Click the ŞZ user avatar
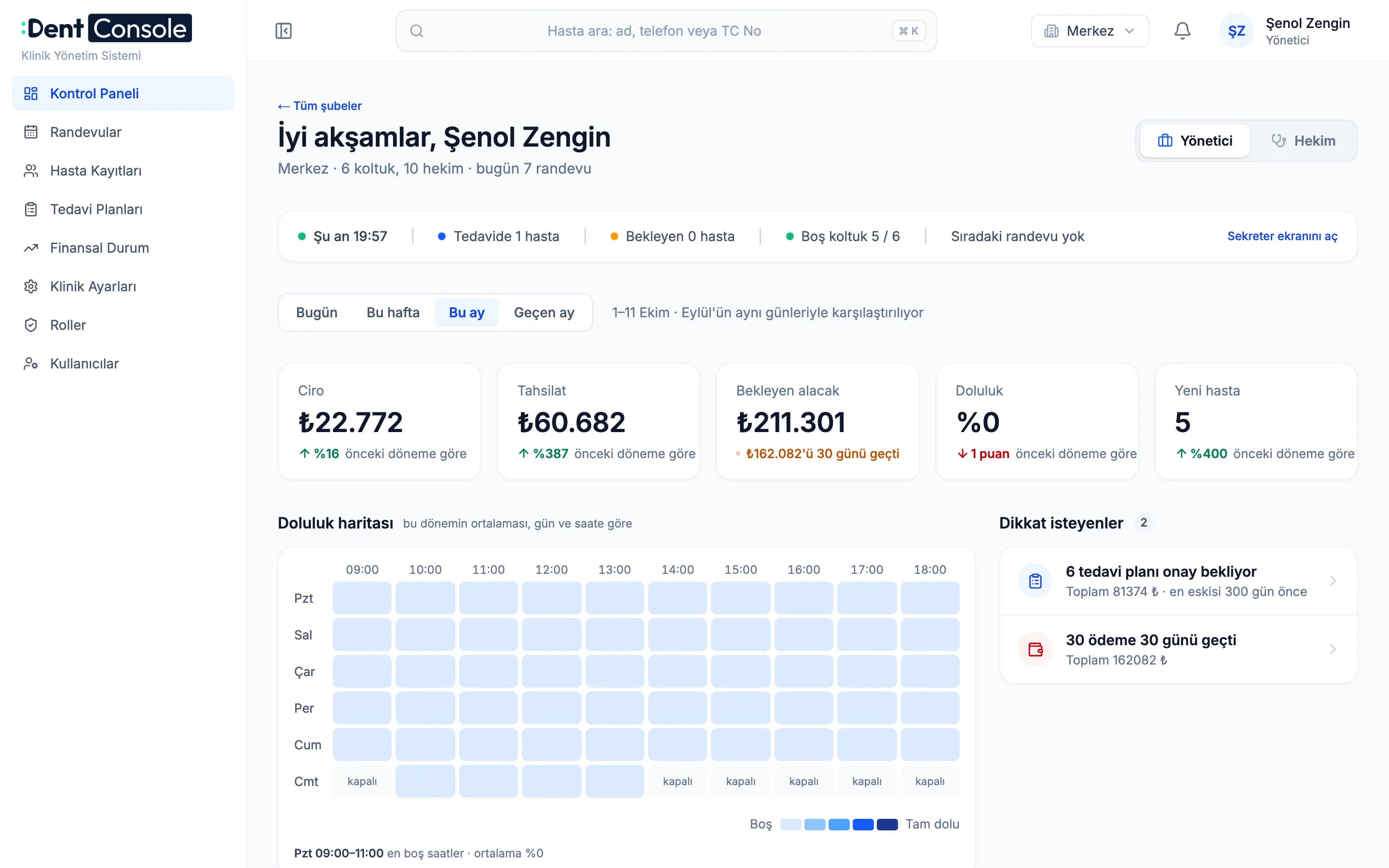Screen dimensions: 1389x868 pos(1236,31)
